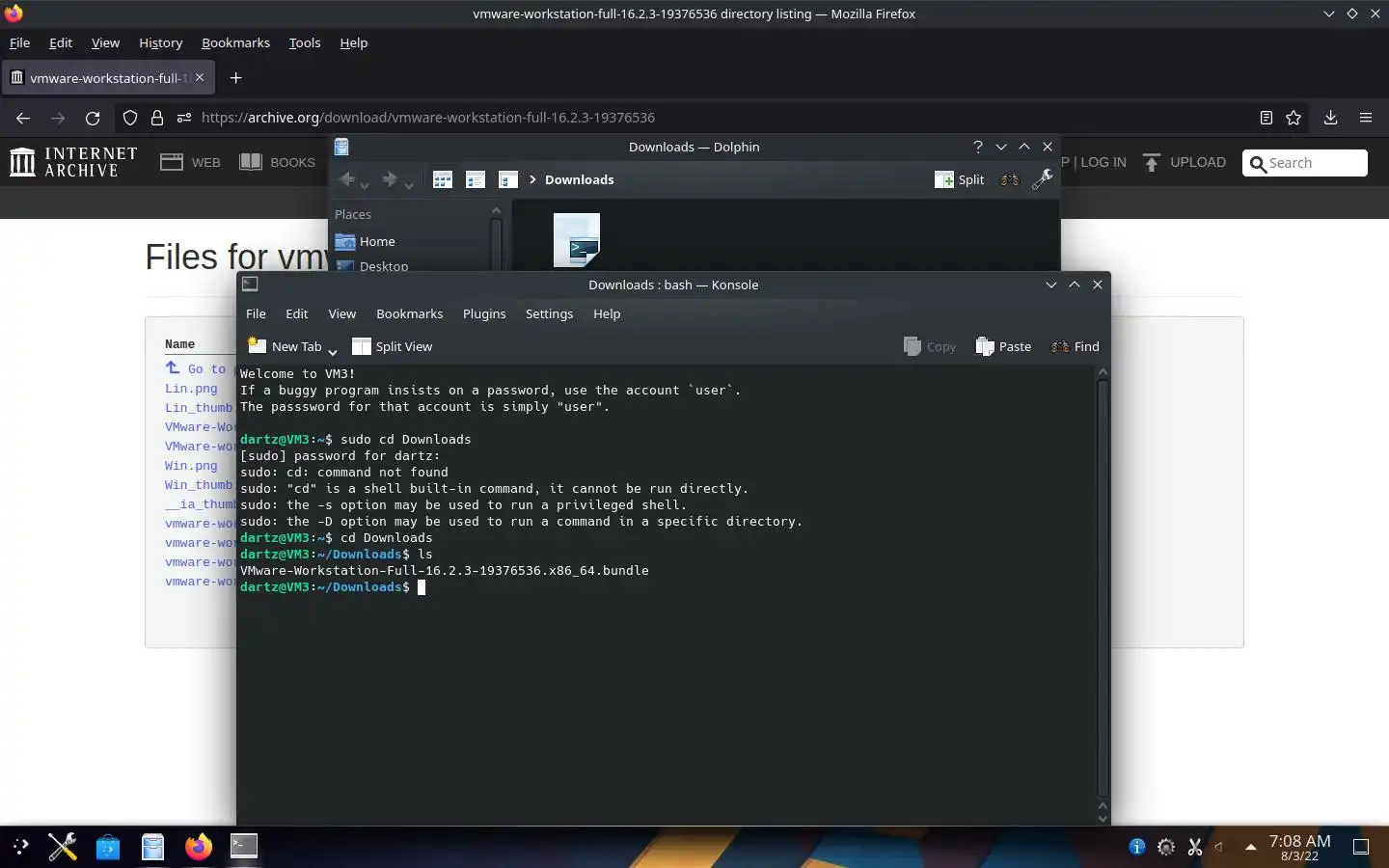Expand system tray hidden icons arrow
This screenshot has height=868, width=1389.
click(1251, 847)
